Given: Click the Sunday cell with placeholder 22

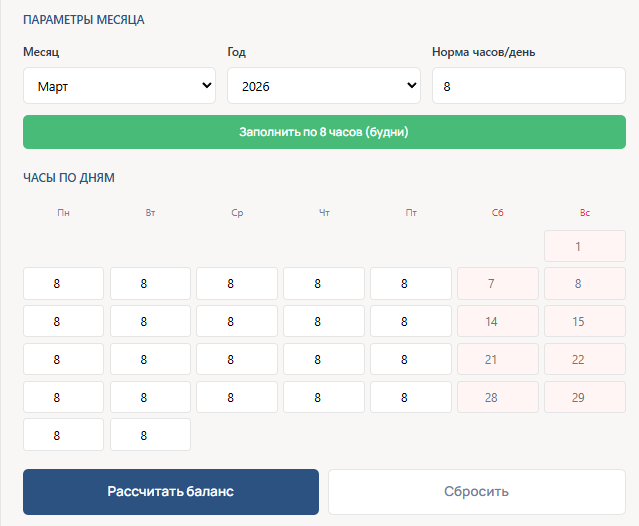Looking at the screenshot, I should [584, 360].
